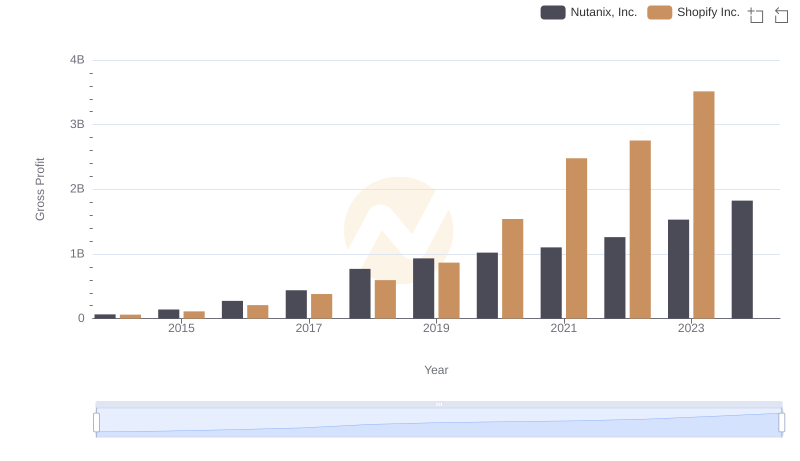Click Shopify bar for 2016
This screenshot has width=800, height=461.
tap(258, 312)
